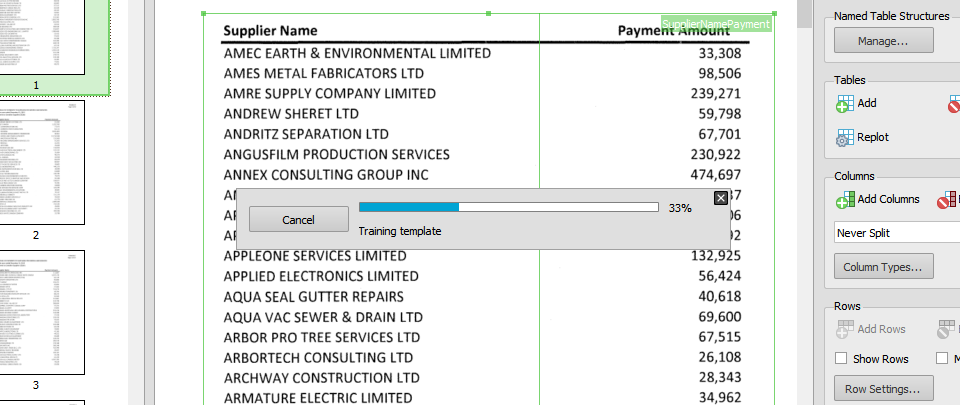
Task: Click payment amount 34,962
Action: tap(719, 398)
